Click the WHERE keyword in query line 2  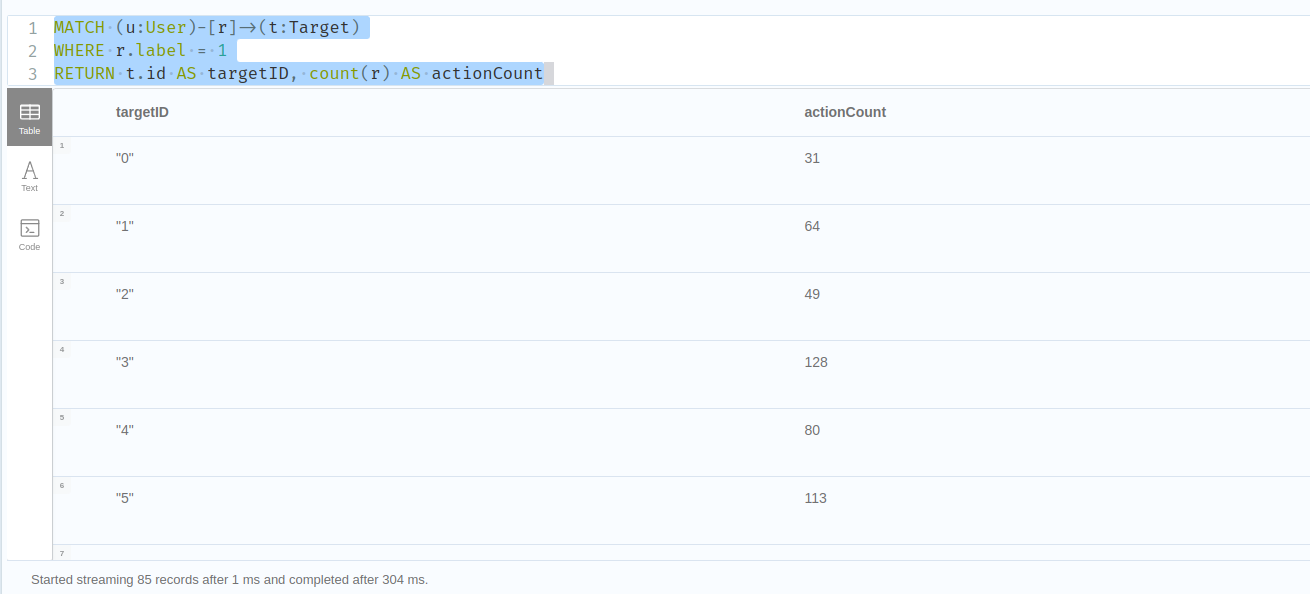[x=79, y=50]
